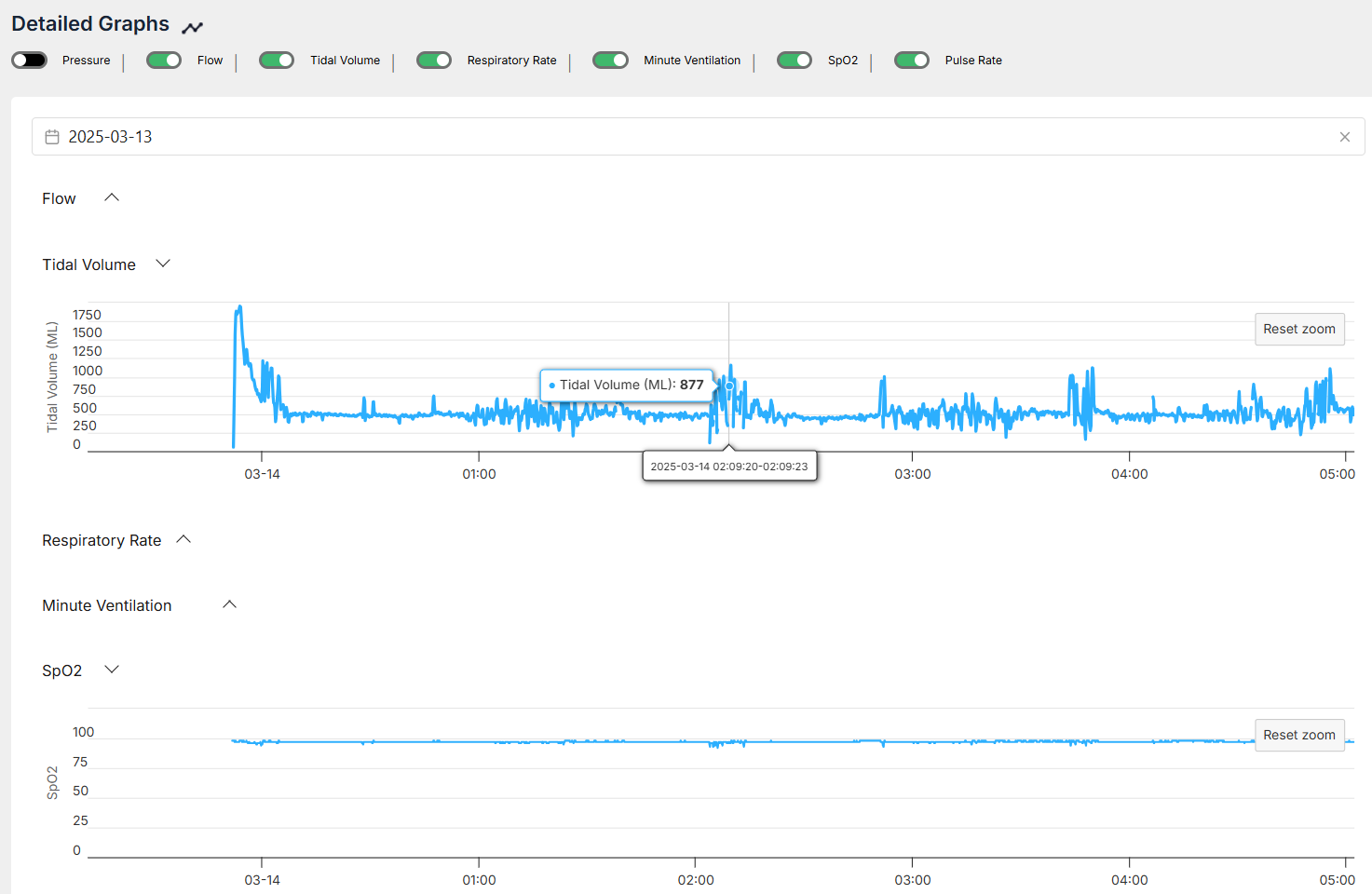Reset zoom on Tidal Volume chart
Image resolution: width=1372 pixels, height=894 pixels.
click(x=1298, y=329)
